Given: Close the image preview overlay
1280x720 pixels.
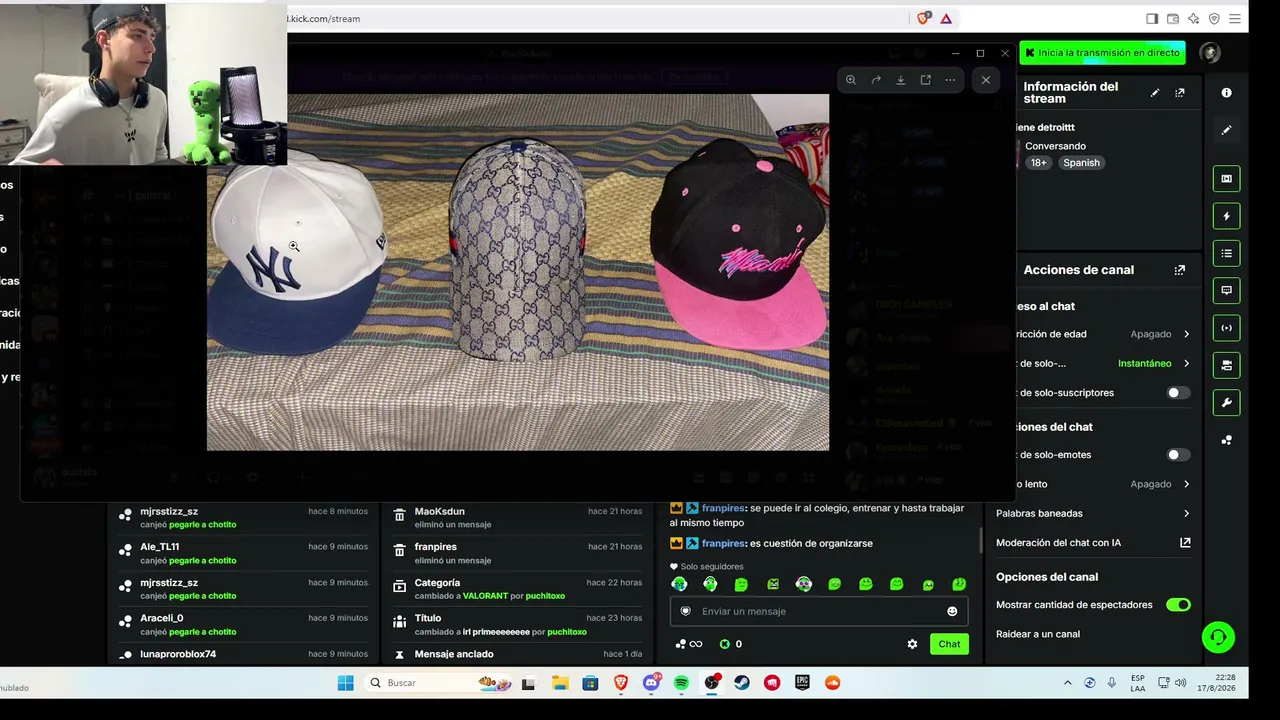Looking at the screenshot, I should [x=986, y=80].
